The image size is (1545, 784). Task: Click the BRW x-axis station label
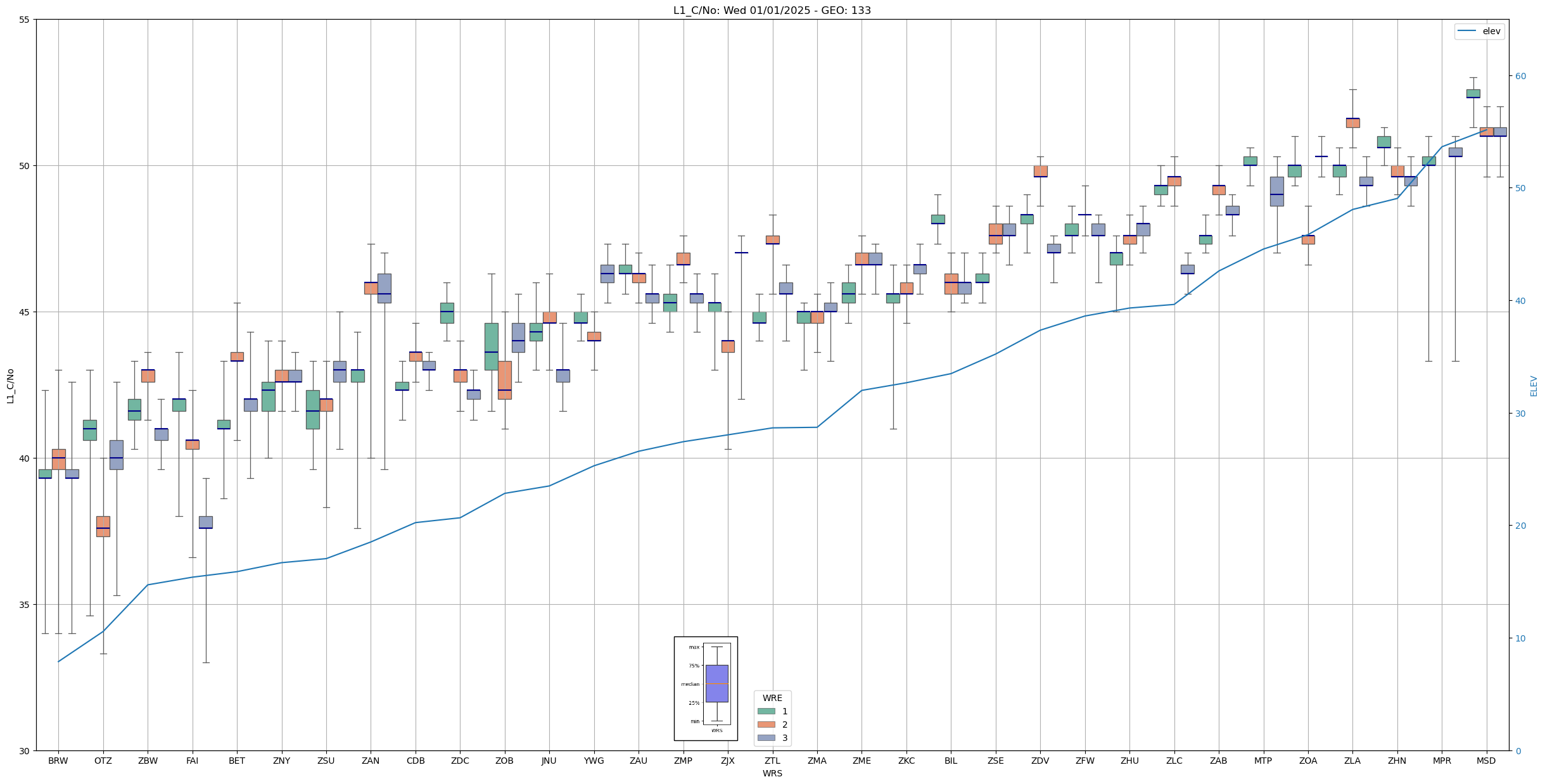(58, 761)
